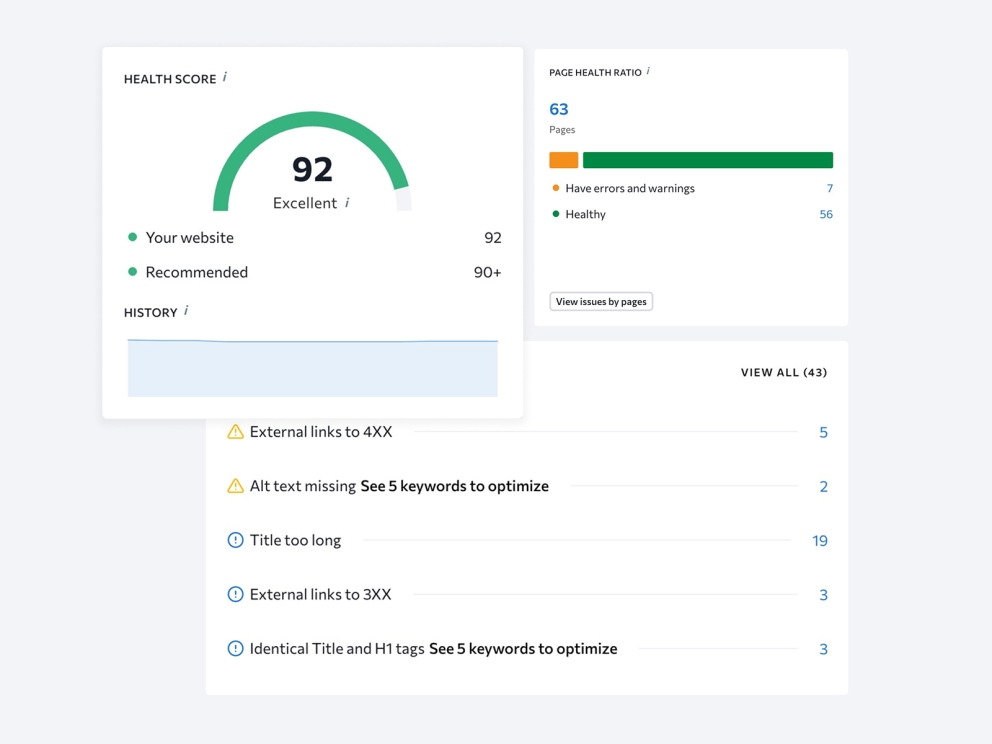Click the info icon next to HEALTH SCORE
This screenshot has height=744, width=992.
point(225,77)
